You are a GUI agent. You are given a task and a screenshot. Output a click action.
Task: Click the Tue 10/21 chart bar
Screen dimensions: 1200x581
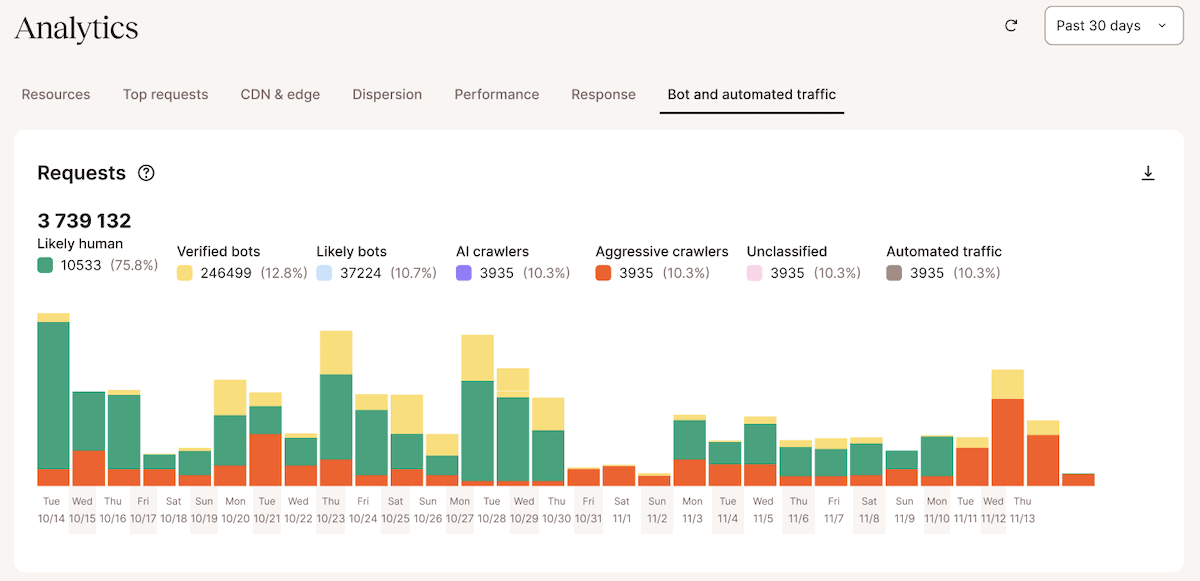click(265, 439)
